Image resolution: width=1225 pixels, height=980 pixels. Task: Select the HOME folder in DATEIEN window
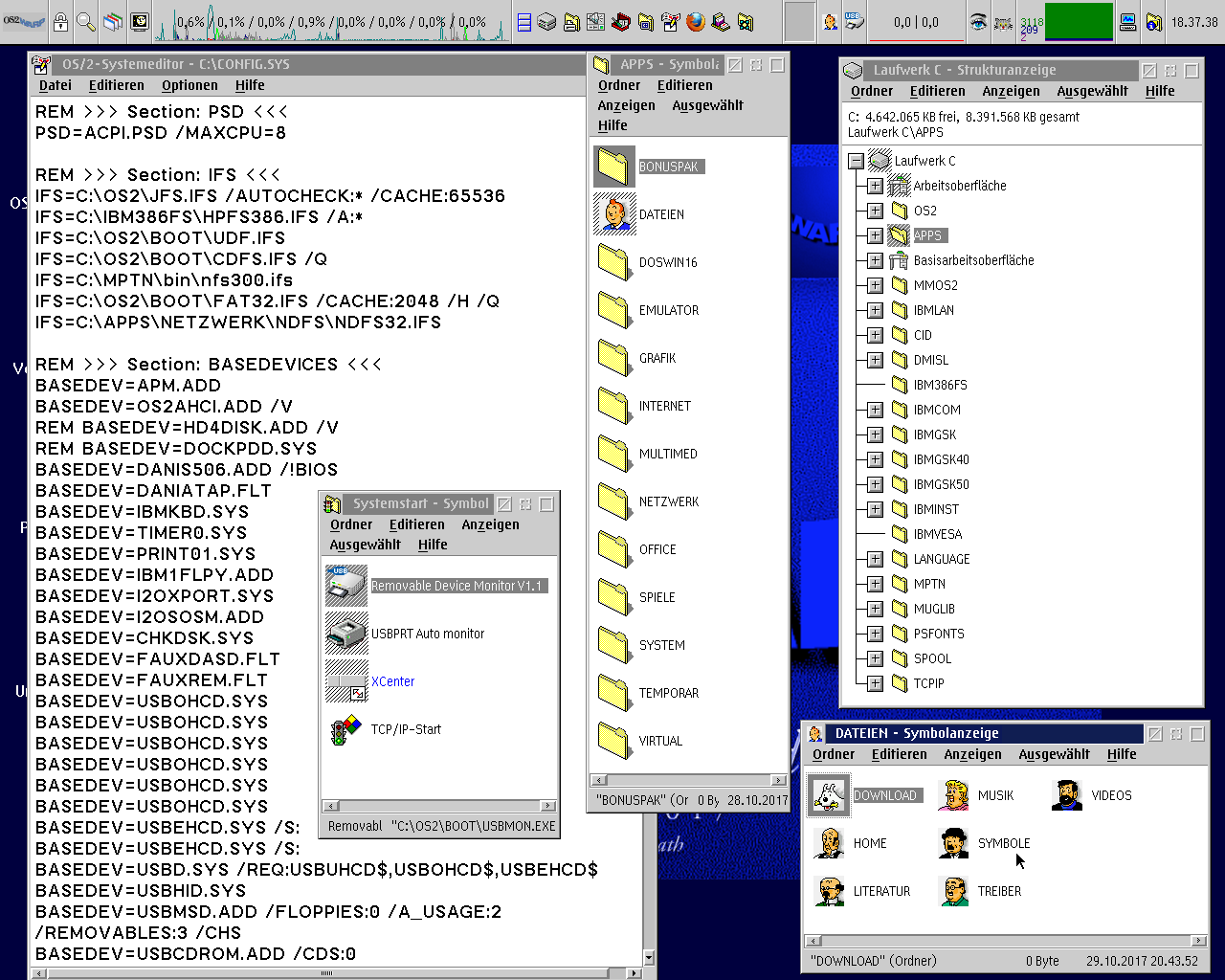tap(829, 843)
